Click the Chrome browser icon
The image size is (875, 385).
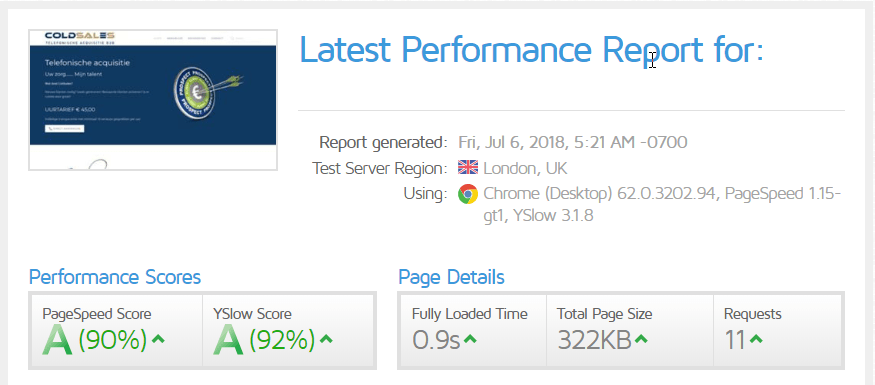point(468,194)
